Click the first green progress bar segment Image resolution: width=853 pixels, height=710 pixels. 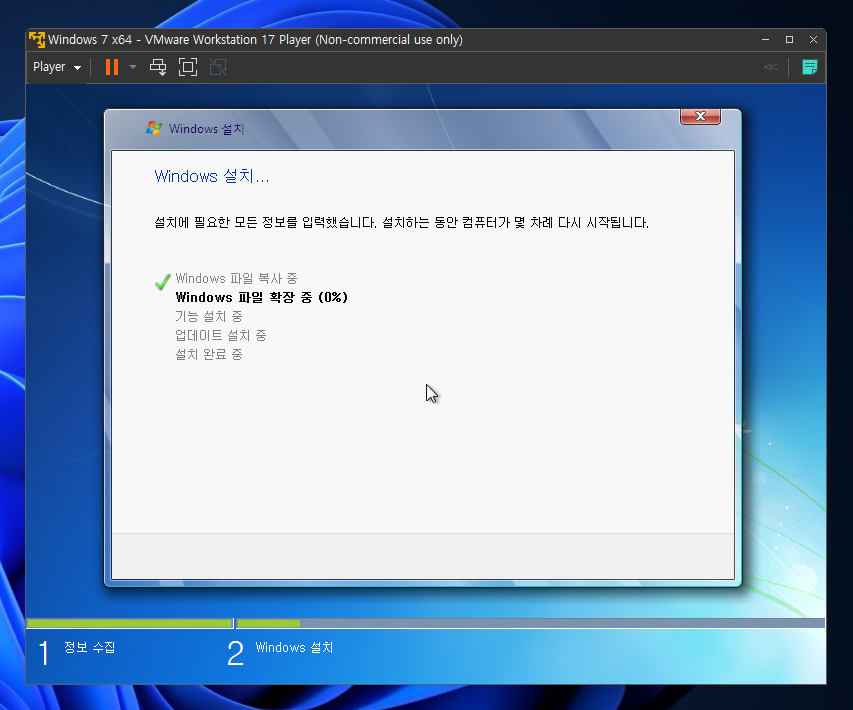tap(129, 623)
